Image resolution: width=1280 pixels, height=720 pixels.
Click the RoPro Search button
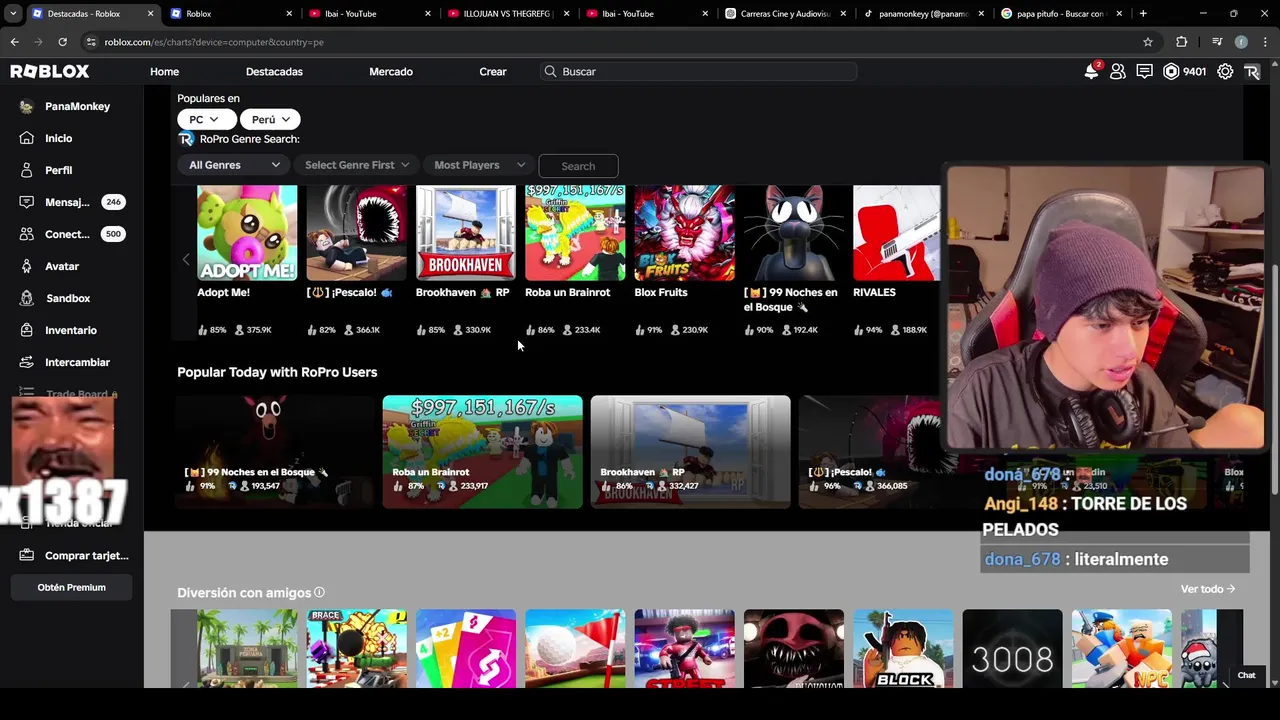coord(578,166)
